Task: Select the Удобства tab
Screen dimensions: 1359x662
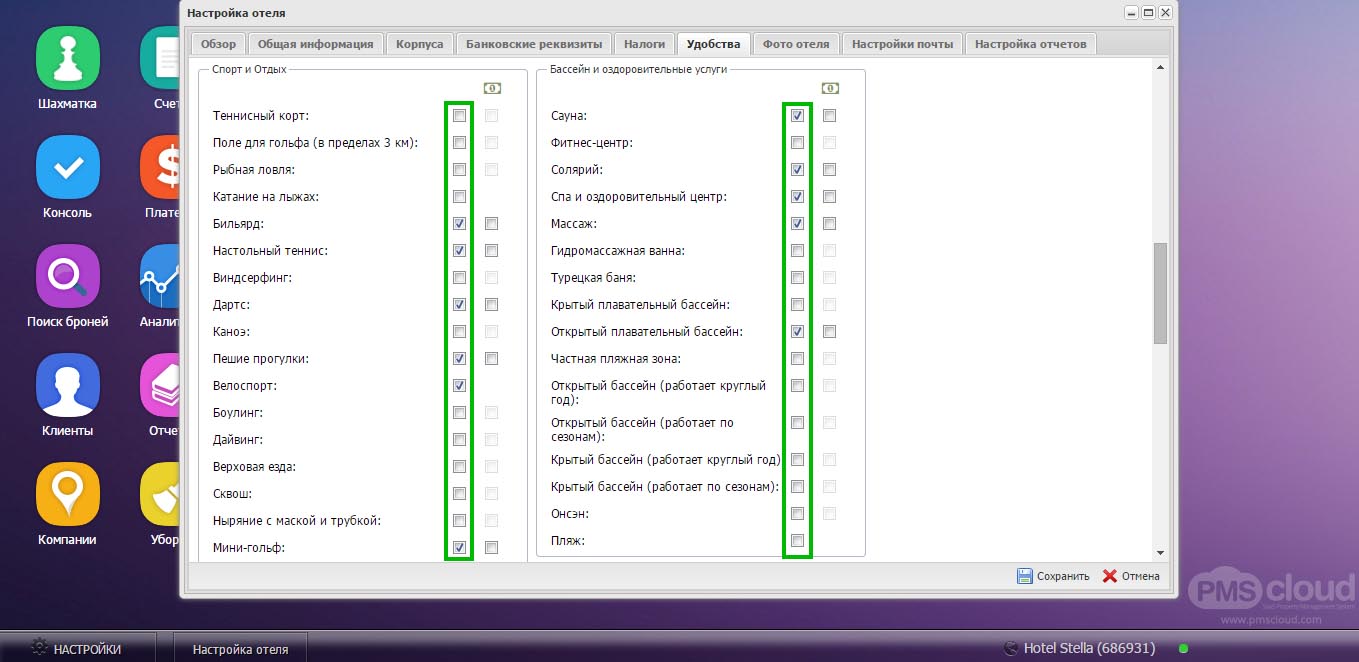Action: [714, 44]
